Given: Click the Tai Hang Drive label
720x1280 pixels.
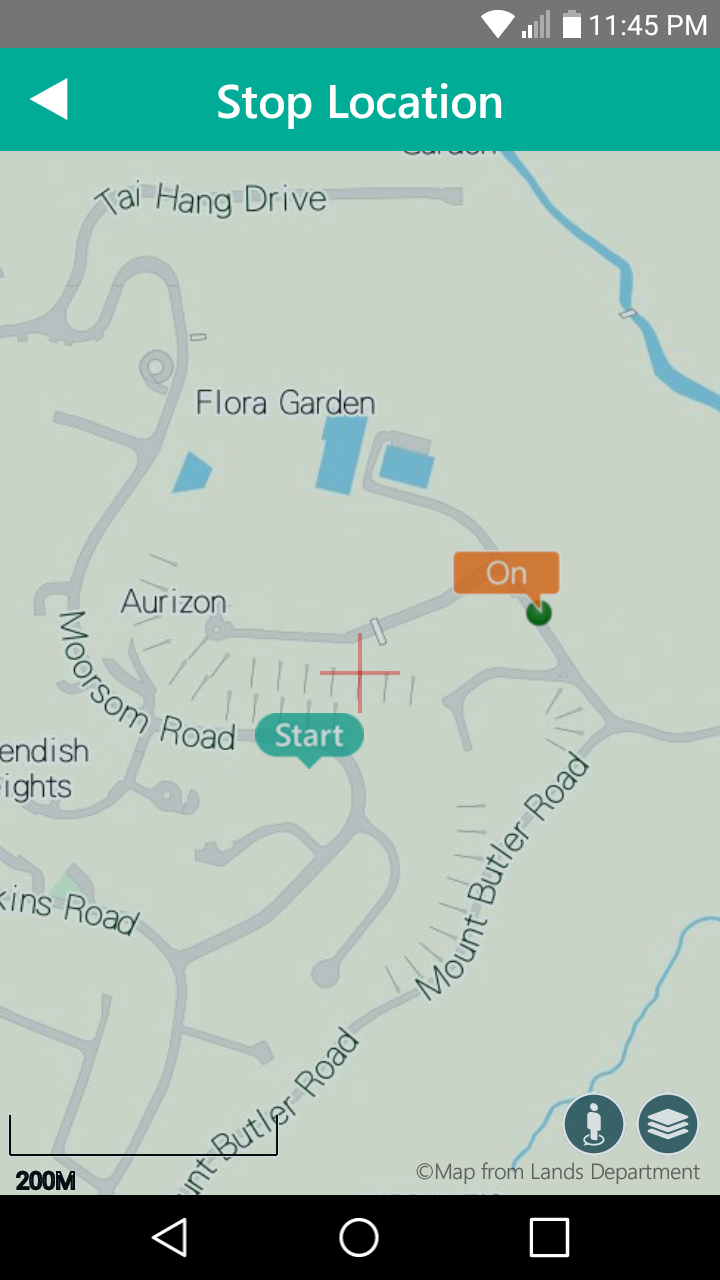Looking at the screenshot, I should [211, 198].
